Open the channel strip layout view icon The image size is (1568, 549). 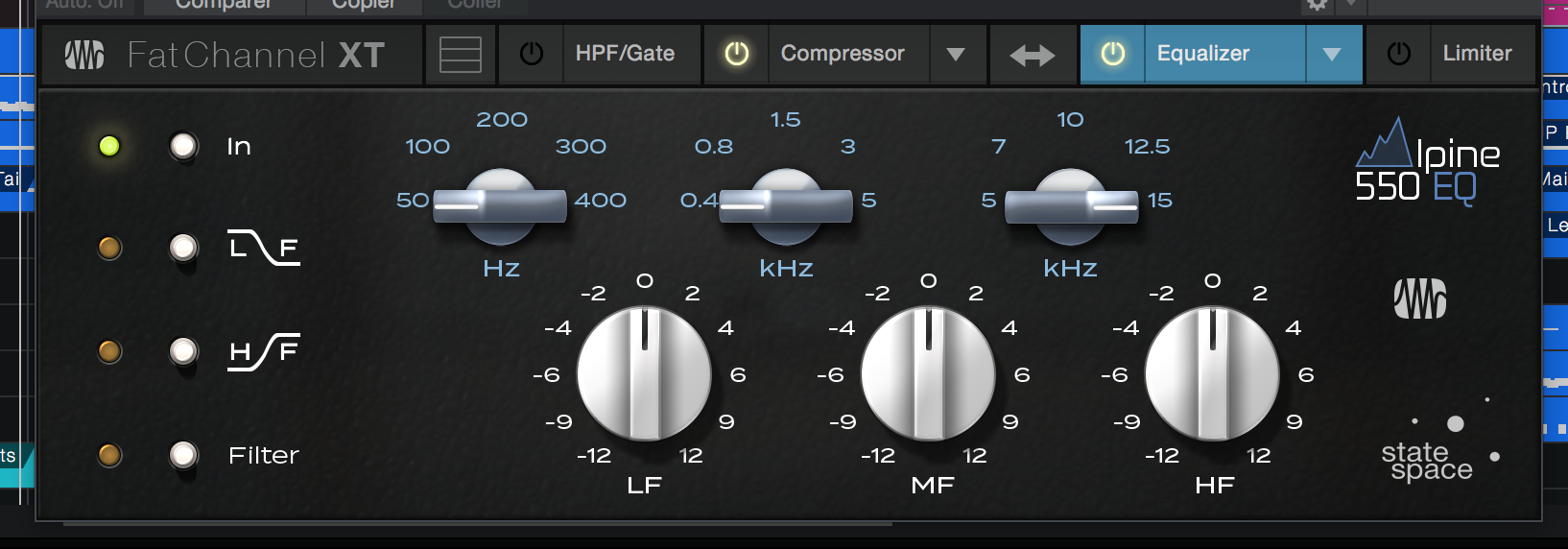(x=461, y=54)
